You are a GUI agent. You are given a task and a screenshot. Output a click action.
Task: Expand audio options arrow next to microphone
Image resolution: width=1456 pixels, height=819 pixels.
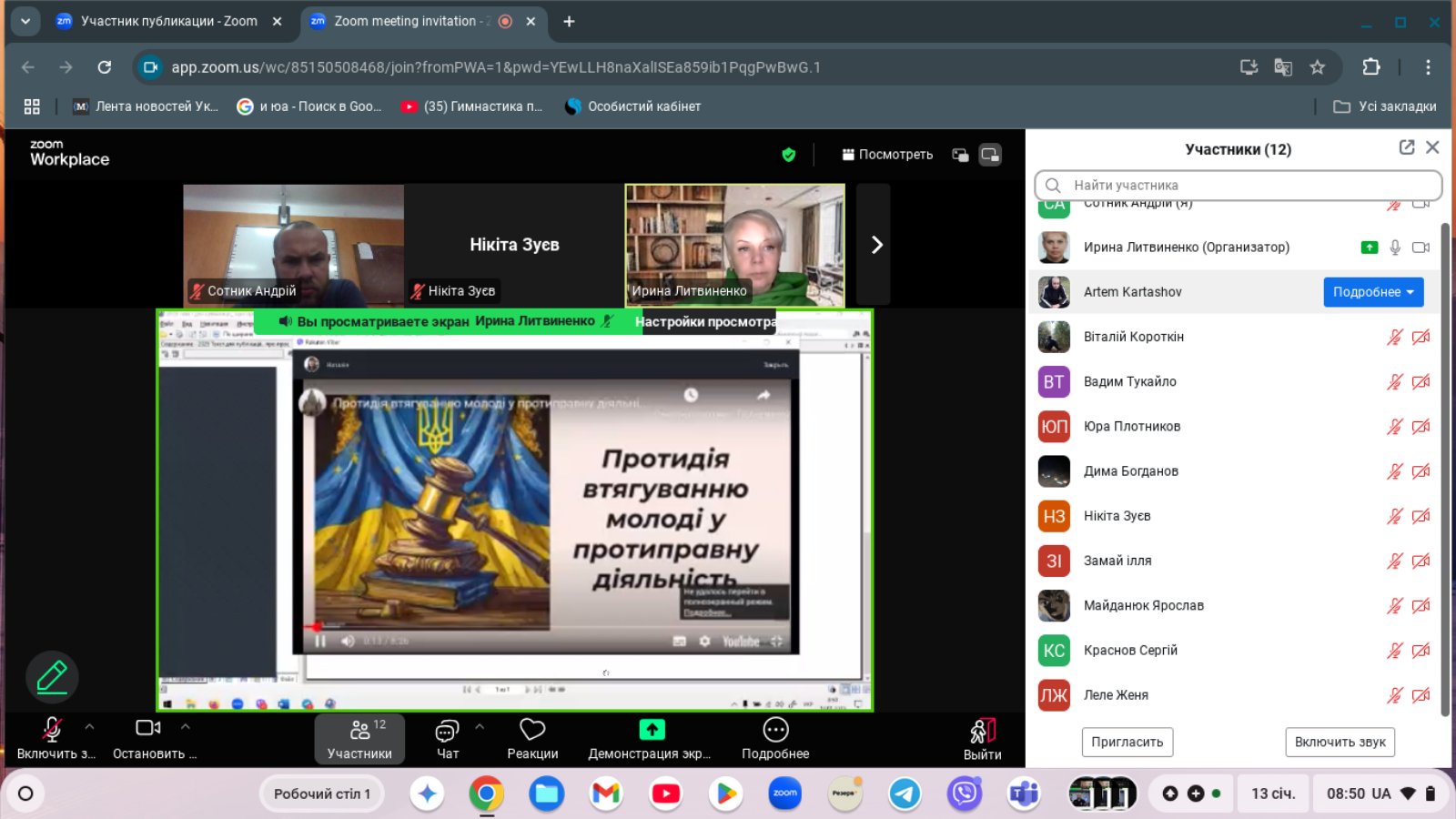[x=89, y=727]
